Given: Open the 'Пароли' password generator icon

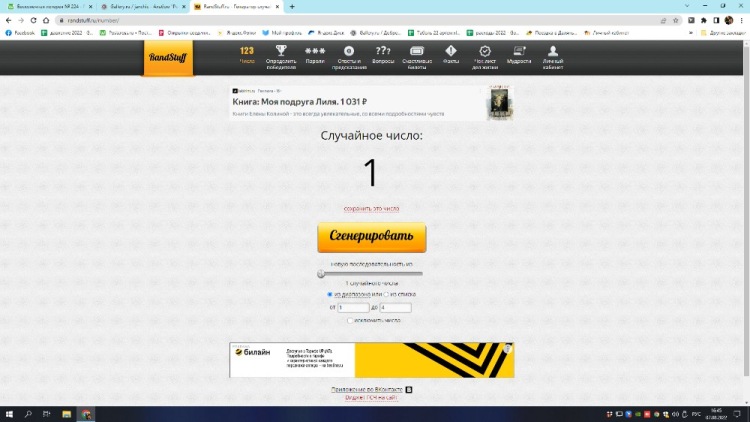Looking at the screenshot, I should pos(315,51).
